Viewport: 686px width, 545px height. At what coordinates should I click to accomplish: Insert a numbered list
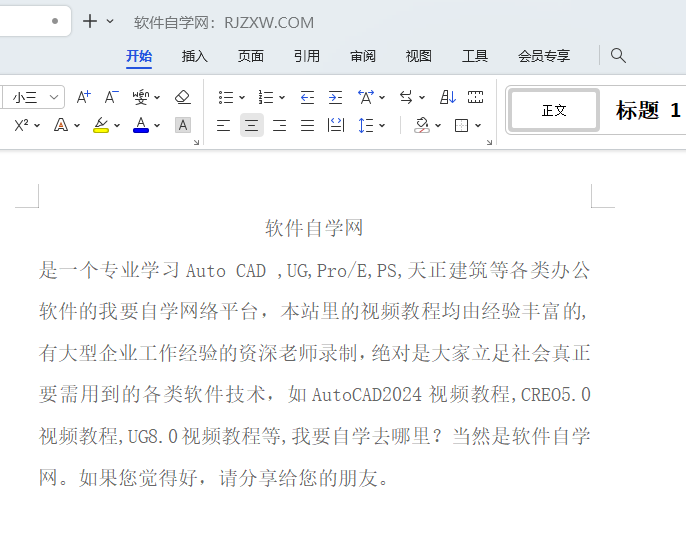[x=266, y=97]
